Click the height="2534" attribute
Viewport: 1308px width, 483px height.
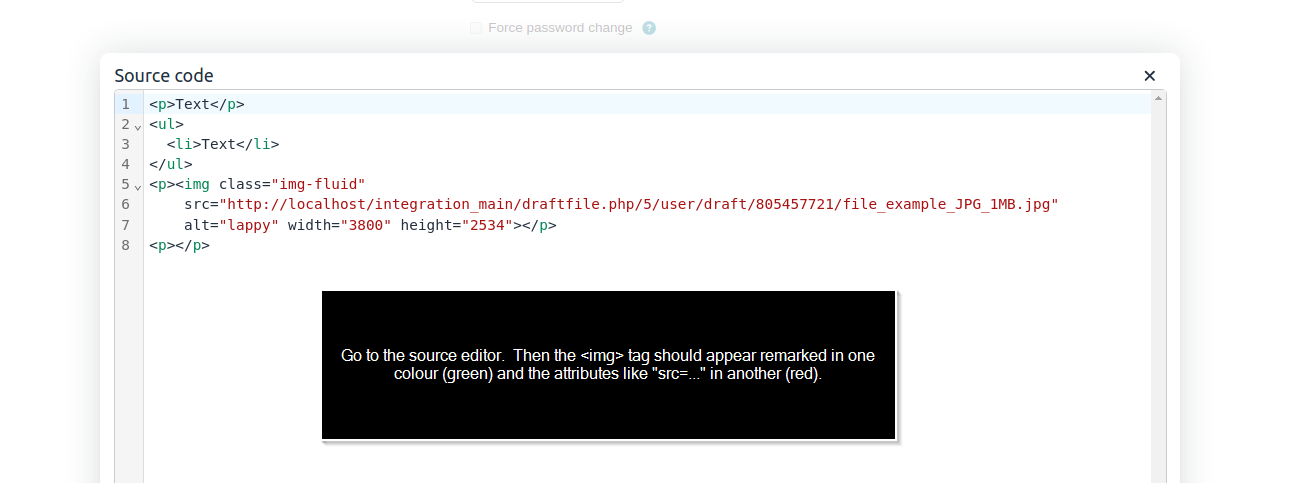pos(457,225)
